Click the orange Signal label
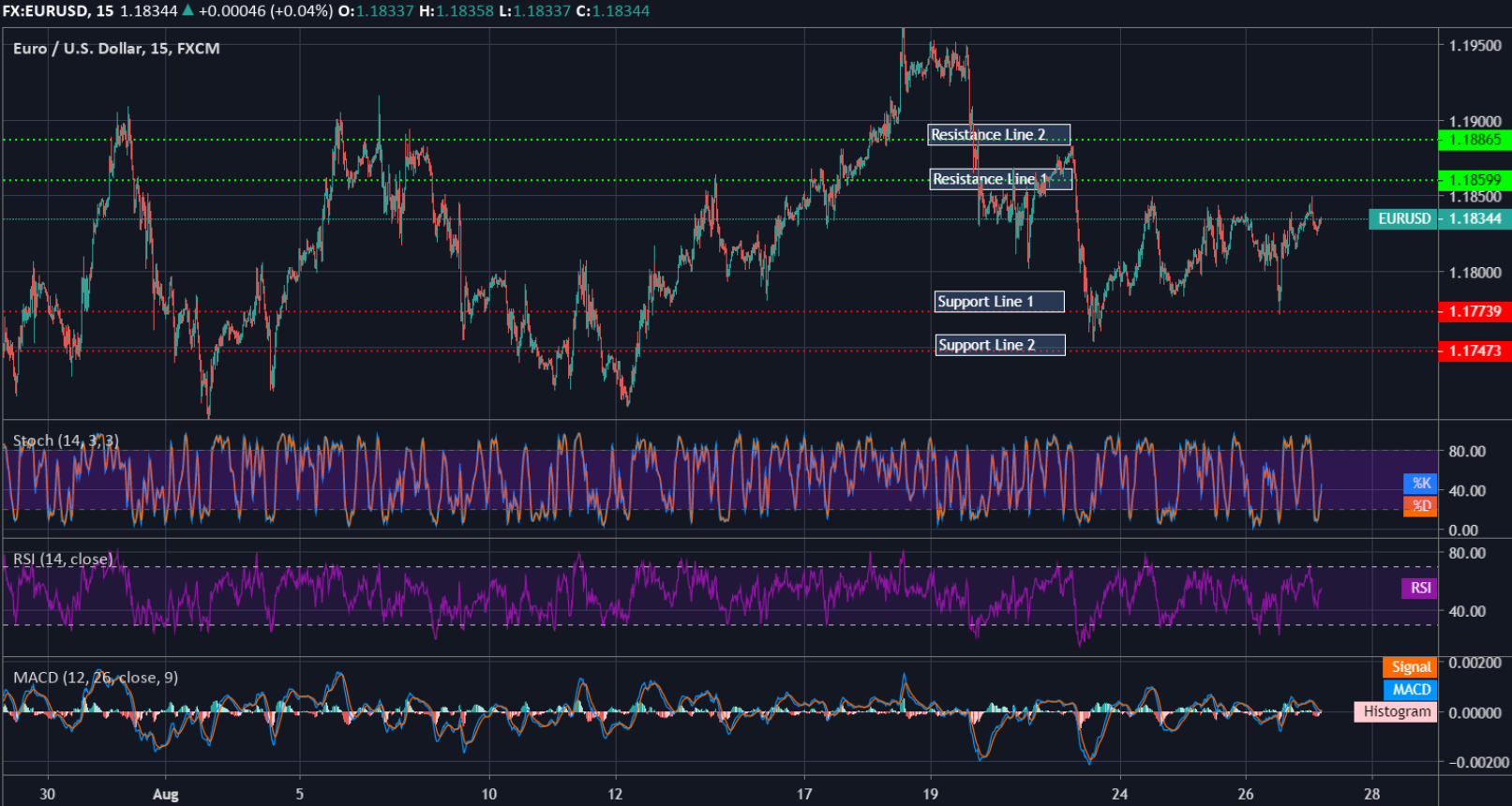Screen dimensions: 1512x806 pyautogui.click(x=1411, y=667)
